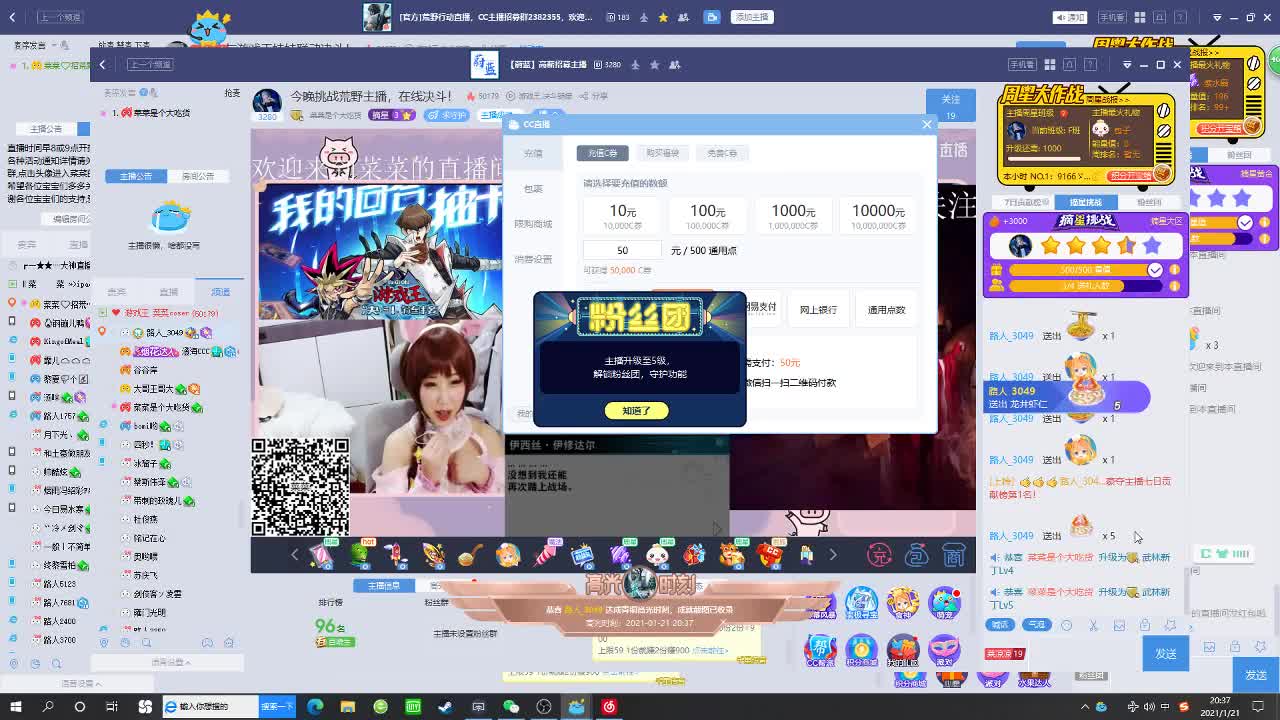Viewport: 1280px width, 720px height.
Task: Click front chat 发送 send button
Action: click(x=1166, y=653)
